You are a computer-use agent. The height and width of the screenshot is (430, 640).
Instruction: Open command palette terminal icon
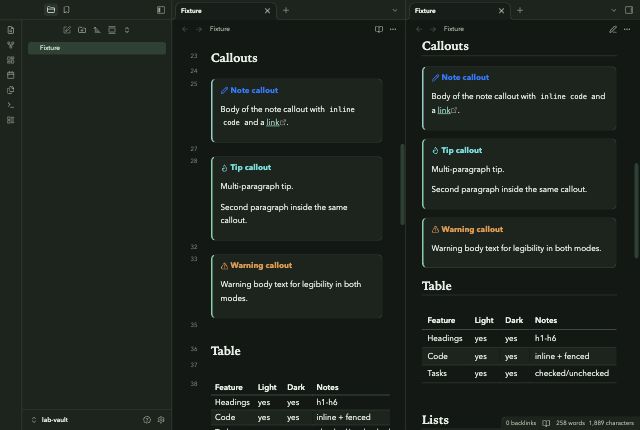click(11, 105)
